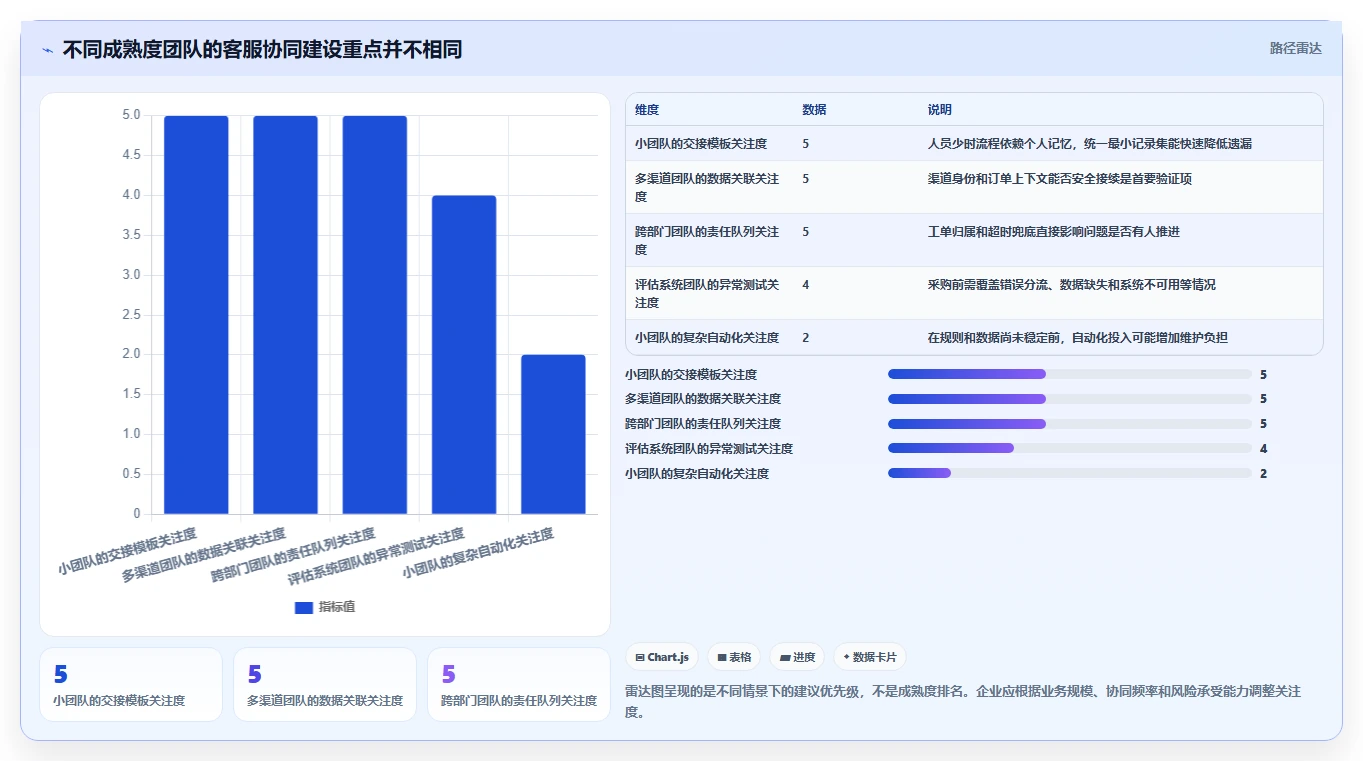Open the 小团队的交接模板关注度 data card

(131, 684)
